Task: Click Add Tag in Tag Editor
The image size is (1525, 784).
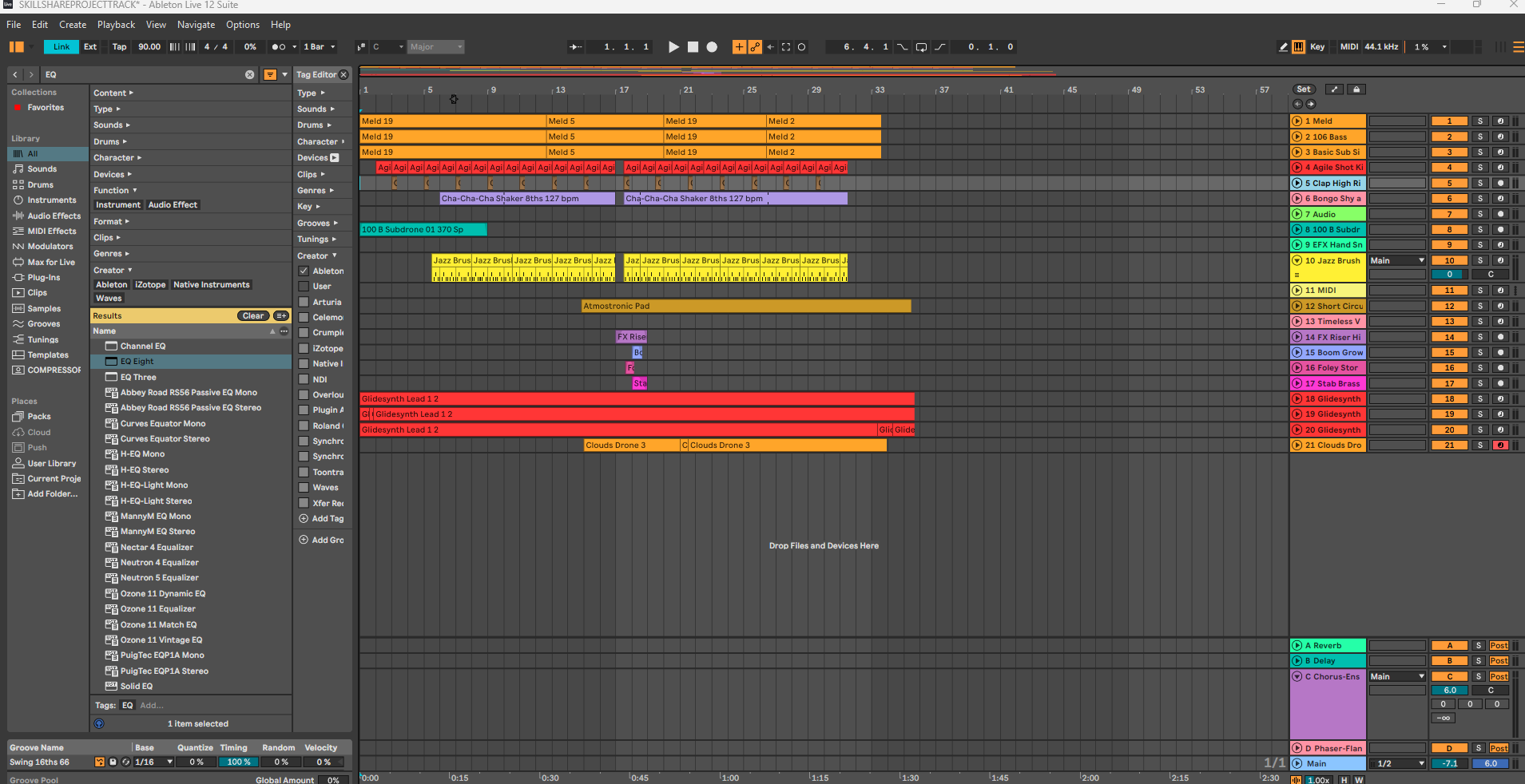Action: tap(322, 519)
